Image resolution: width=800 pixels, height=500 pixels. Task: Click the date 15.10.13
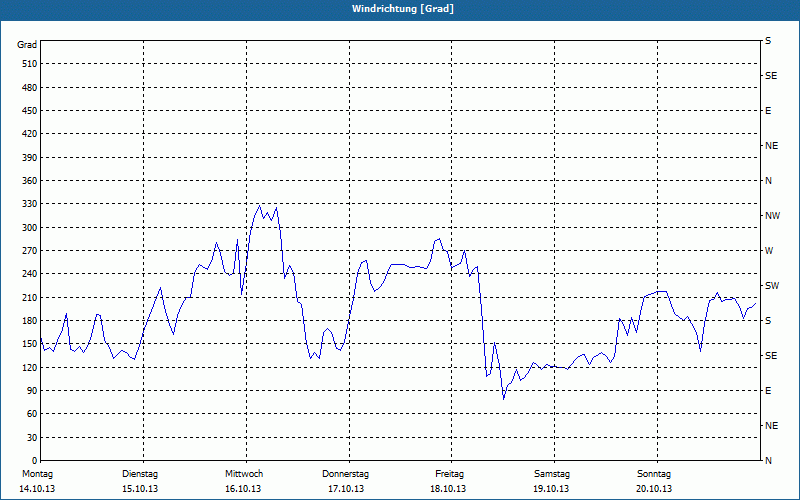click(x=140, y=489)
